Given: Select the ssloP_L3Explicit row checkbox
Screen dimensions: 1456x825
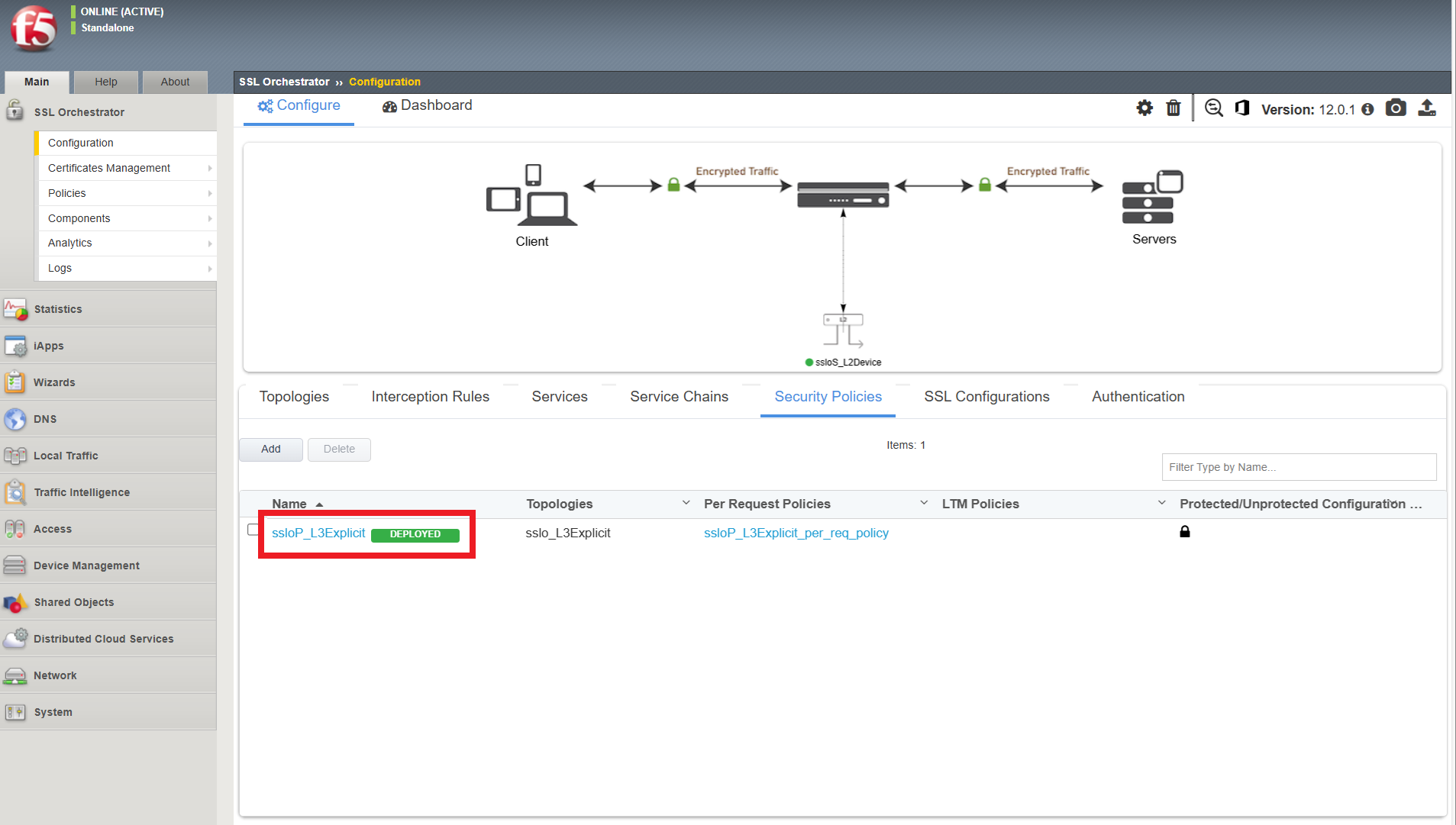Looking at the screenshot, I should [253, 530].
